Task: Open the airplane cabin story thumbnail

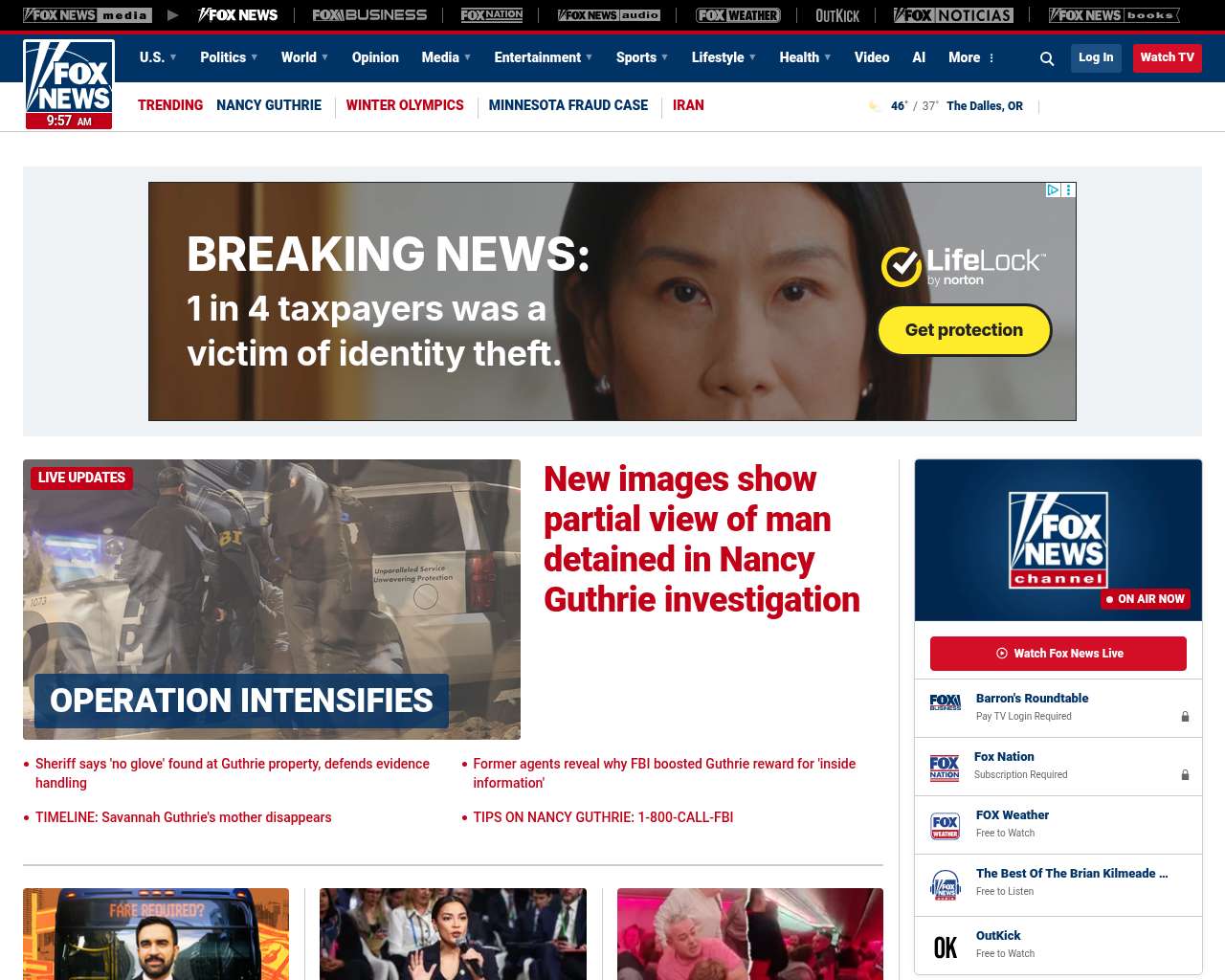Action: 750,934
